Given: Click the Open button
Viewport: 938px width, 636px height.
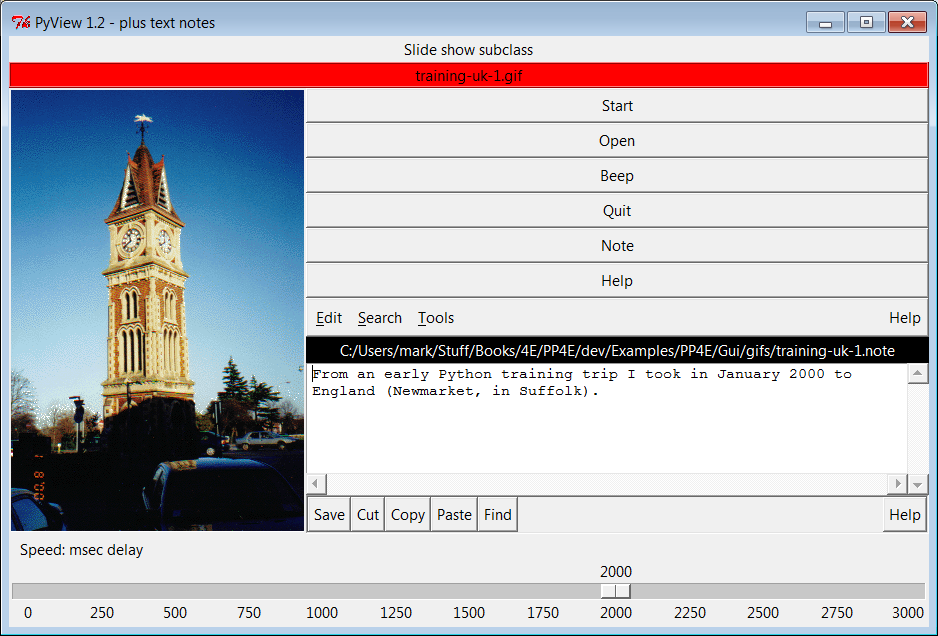Looking at the screenshot, I should click(x=616, y=141).
